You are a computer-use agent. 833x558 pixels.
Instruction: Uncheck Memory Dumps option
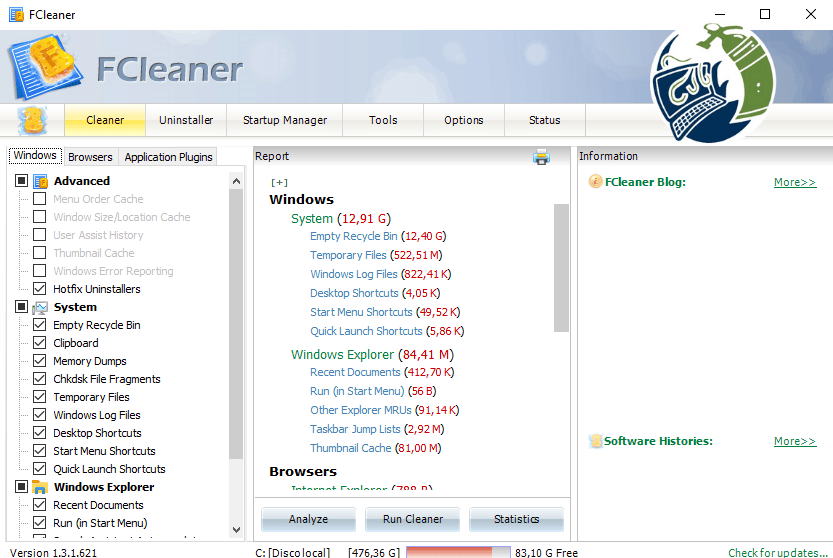pos(39,361)
